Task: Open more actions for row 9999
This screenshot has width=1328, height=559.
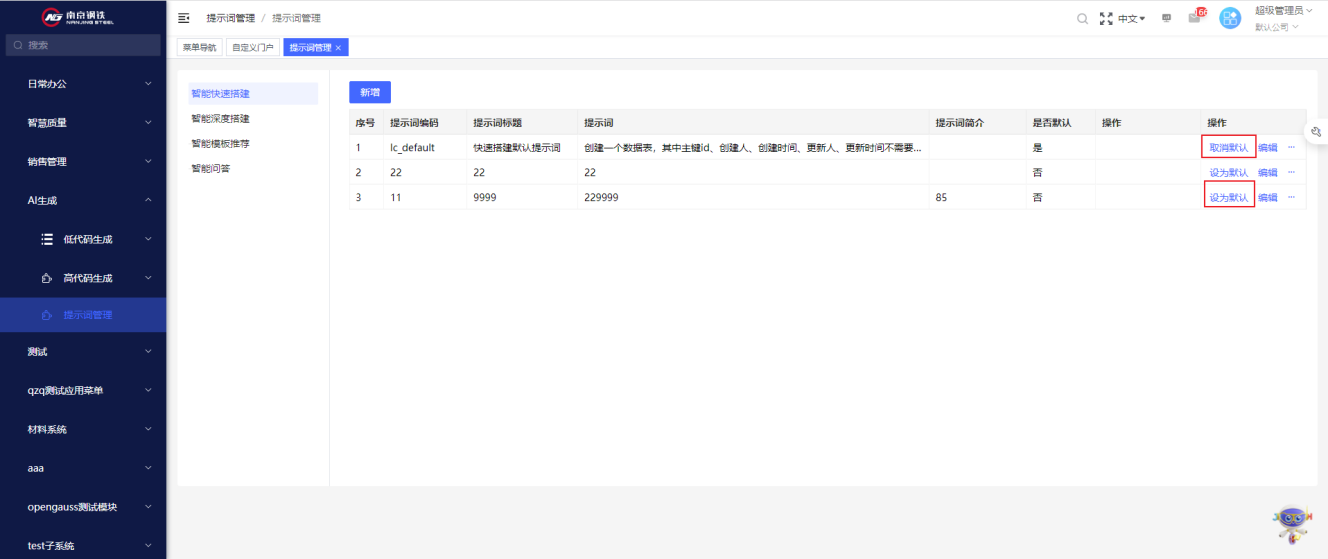Action: (x=1291, y=197)
